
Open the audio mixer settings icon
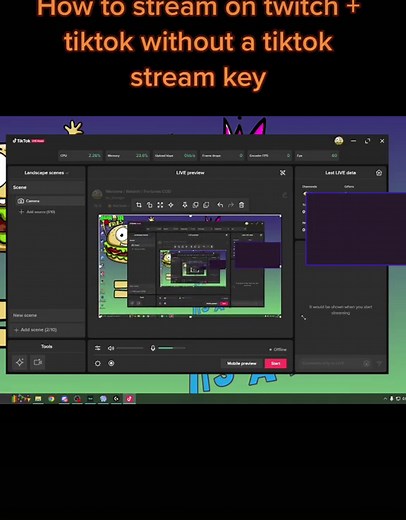[98, 348]
